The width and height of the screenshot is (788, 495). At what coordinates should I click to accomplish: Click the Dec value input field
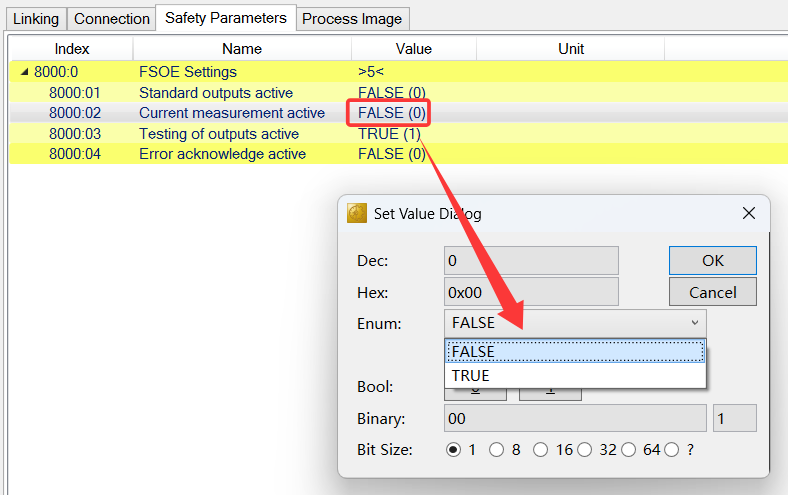click(x=531, y=261)
